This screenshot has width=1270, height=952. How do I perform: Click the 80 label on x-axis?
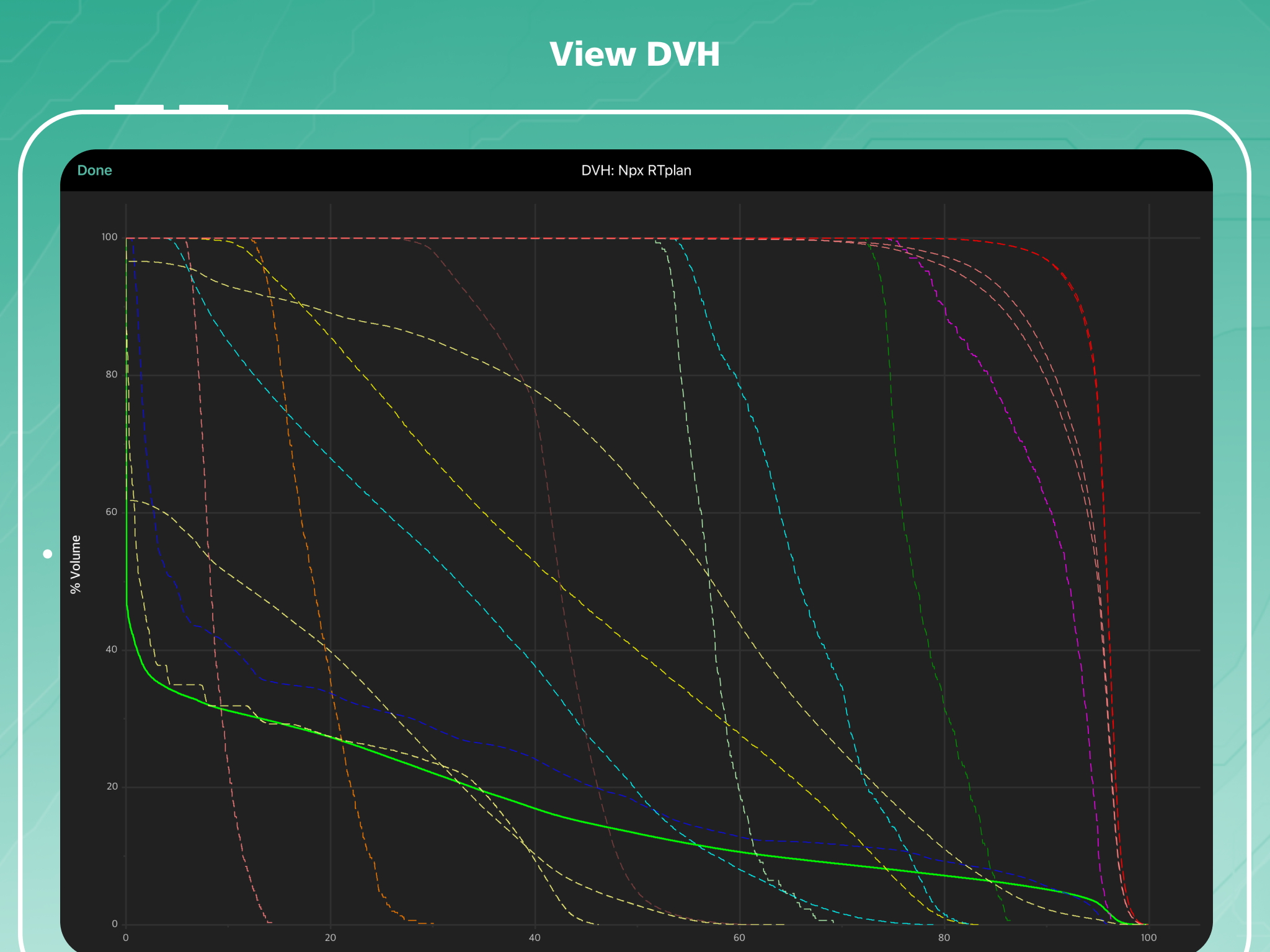(x=944, y=937)
